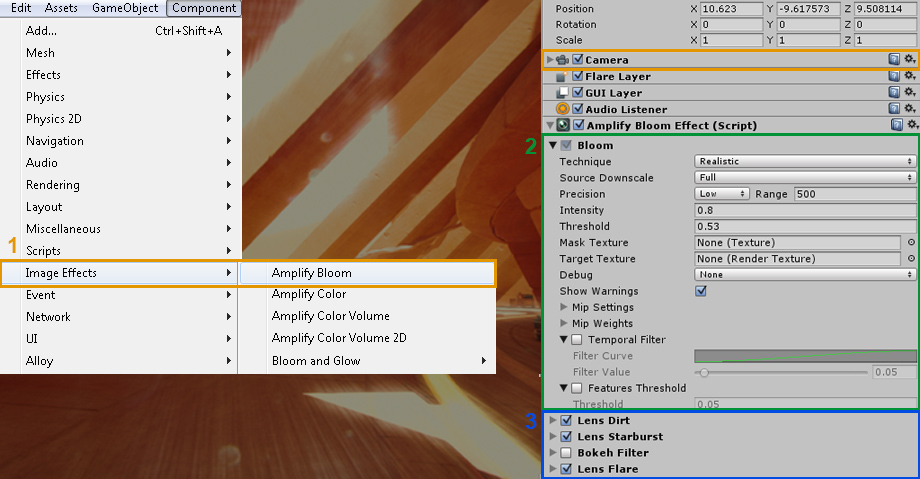Expand the Lens Flare section arrow
The height and width of the screenshot is (479, 920).
pyautogui.click(x=553, y=469)
